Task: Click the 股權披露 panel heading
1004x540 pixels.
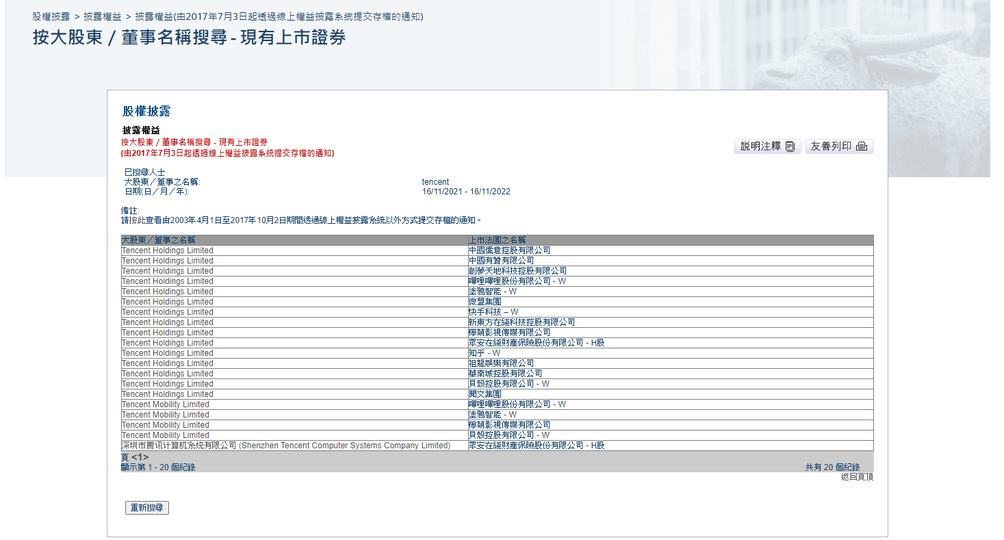Action: 147,111
